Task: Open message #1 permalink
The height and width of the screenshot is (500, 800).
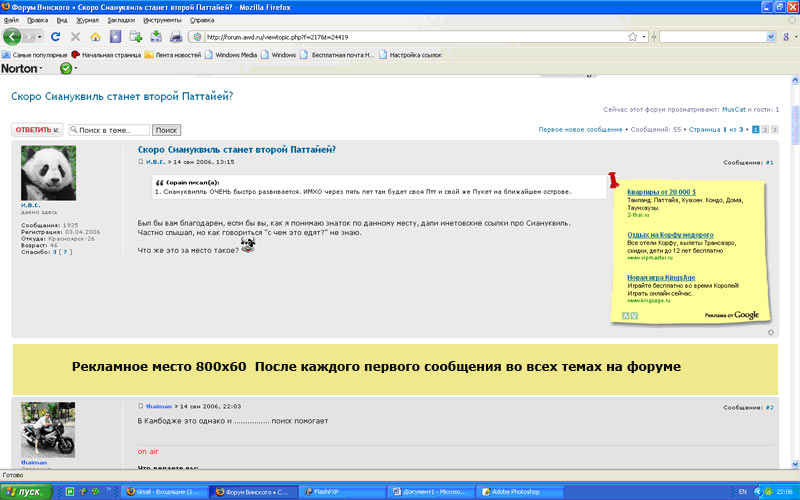Action: (x=769, y=162)
